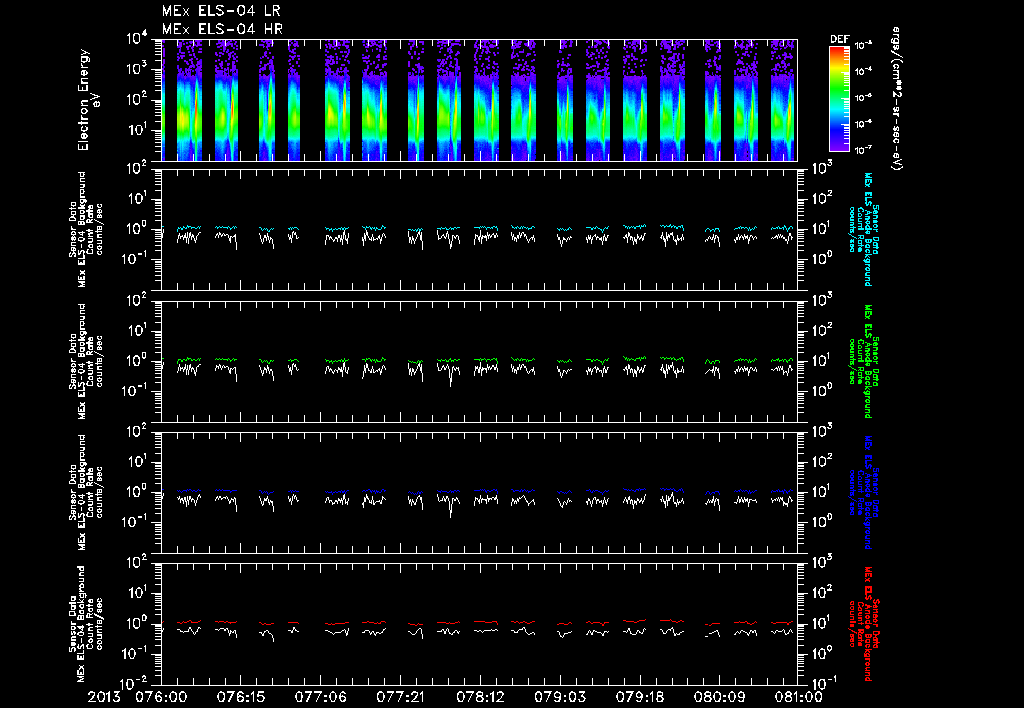
Task: Click the 'MEx ELS-04 HR' title line
Action: coord(222,29)
